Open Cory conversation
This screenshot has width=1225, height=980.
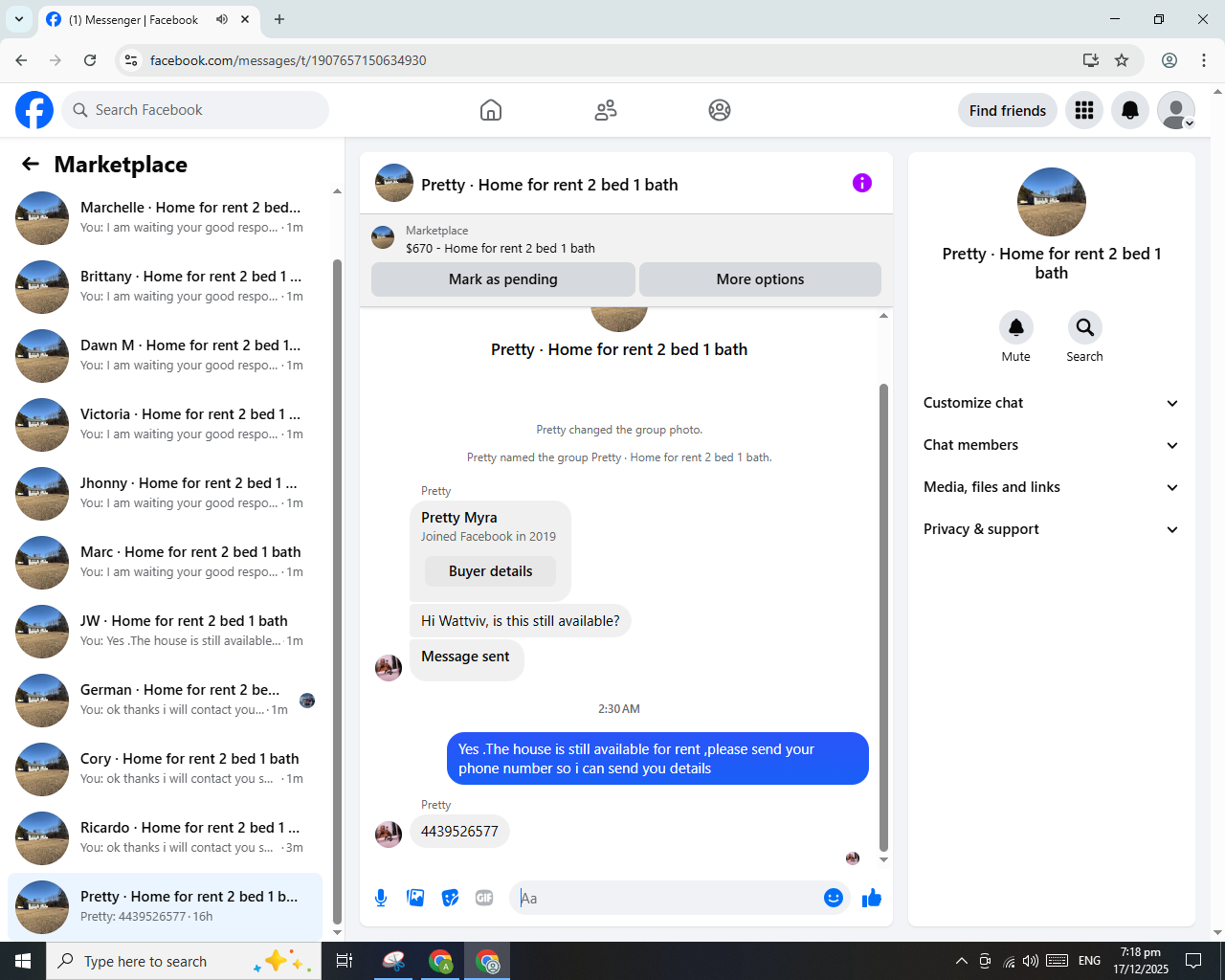pyautogui.click(x=165, y=769)
